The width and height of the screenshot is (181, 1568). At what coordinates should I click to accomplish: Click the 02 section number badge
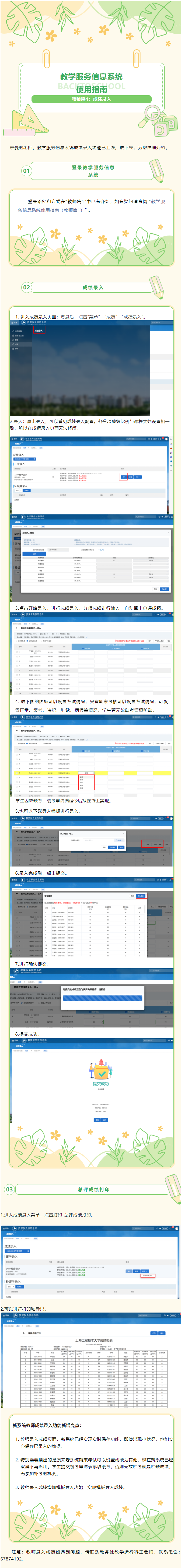click(26, 287)
